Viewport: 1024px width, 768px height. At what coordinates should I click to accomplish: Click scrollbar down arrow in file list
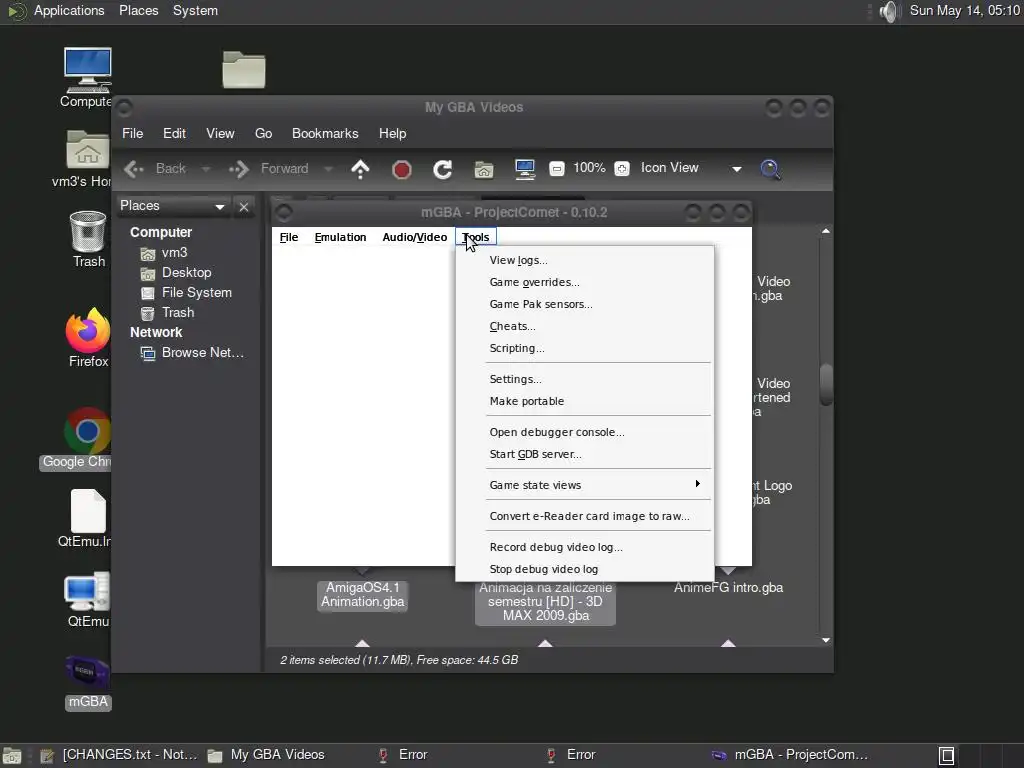(x=826, y=640)
